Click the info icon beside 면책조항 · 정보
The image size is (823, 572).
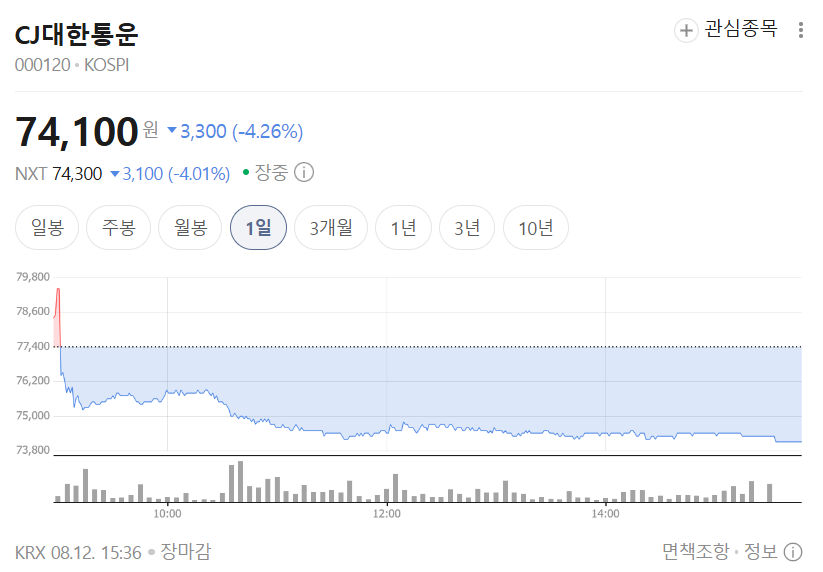click(793, 552)
